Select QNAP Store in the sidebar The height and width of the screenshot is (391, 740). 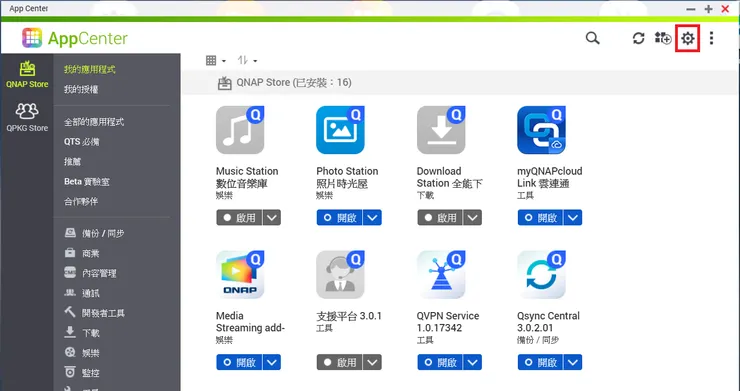point(27,75)
